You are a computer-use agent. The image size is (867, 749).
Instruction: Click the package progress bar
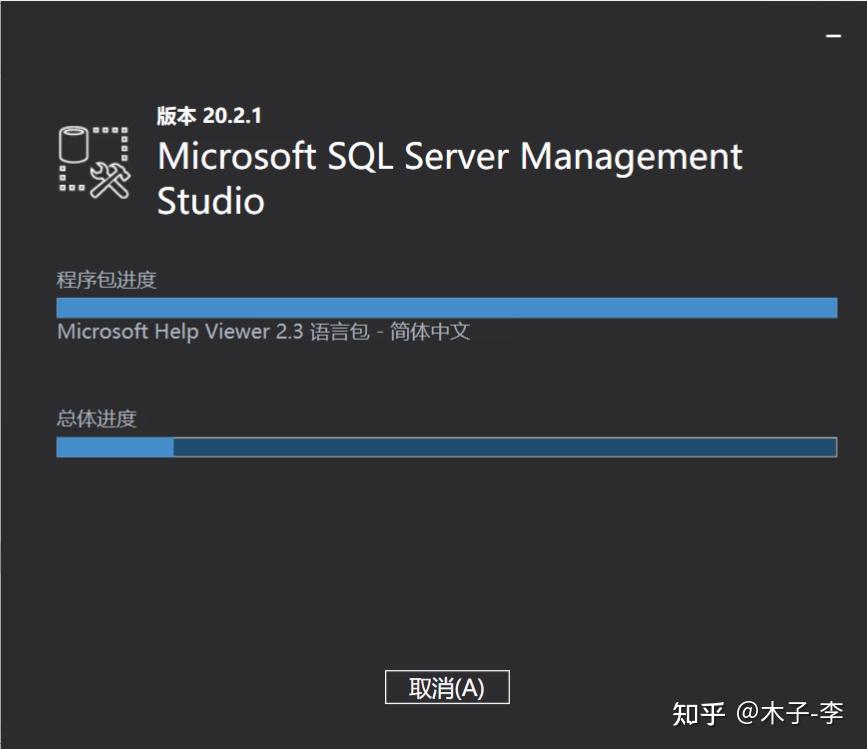click(447, 307)
